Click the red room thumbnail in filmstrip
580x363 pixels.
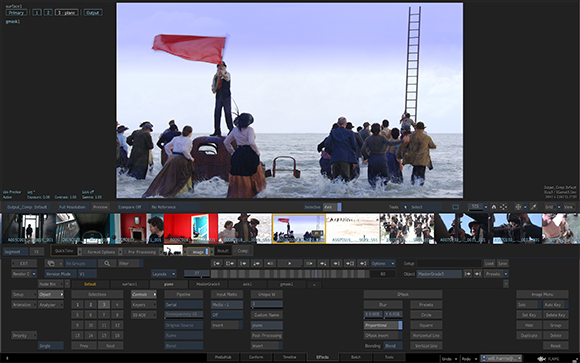[x=190, y=228]
